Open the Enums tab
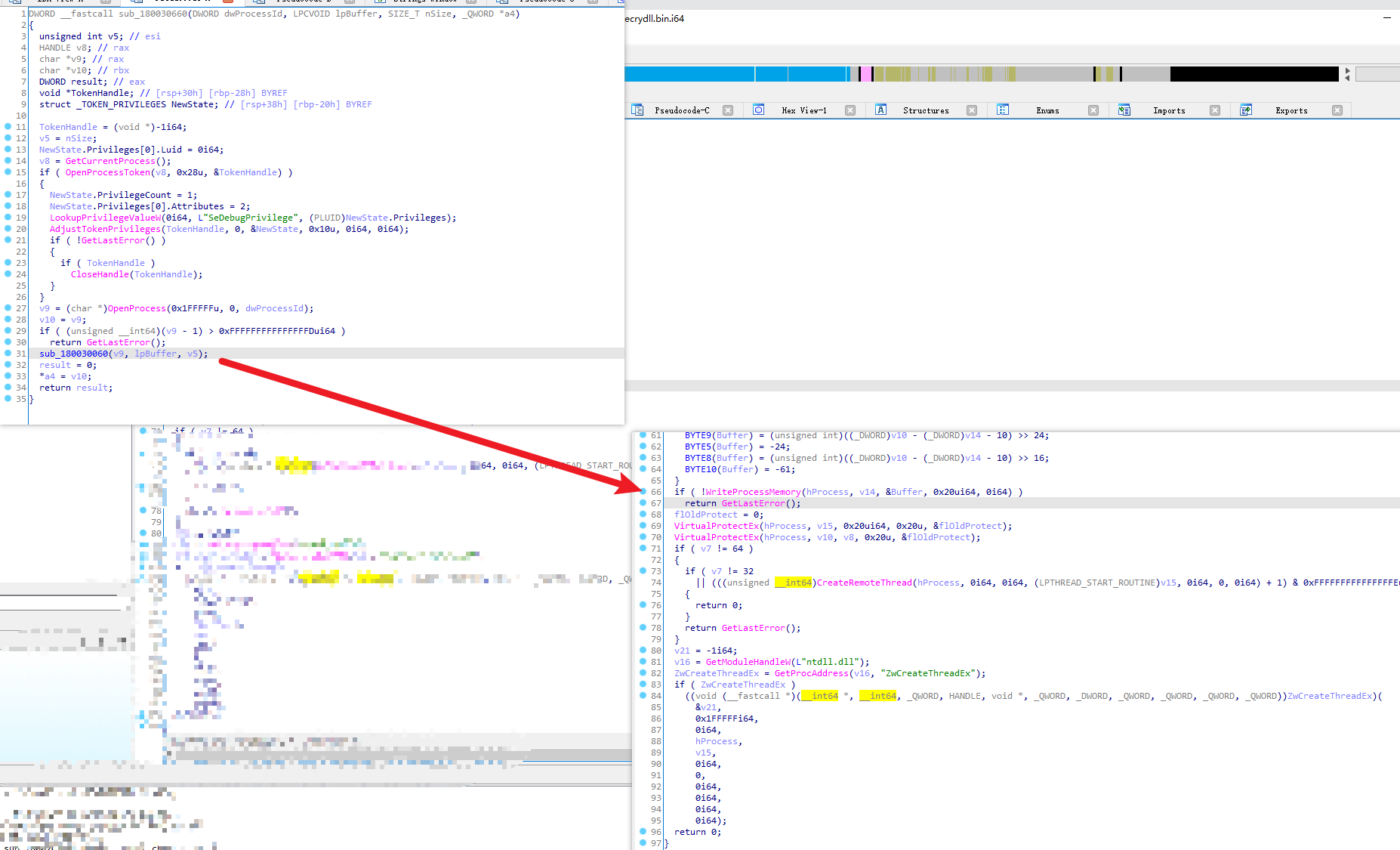This screenshot has height=850, width=1400. coord(1047,110)
